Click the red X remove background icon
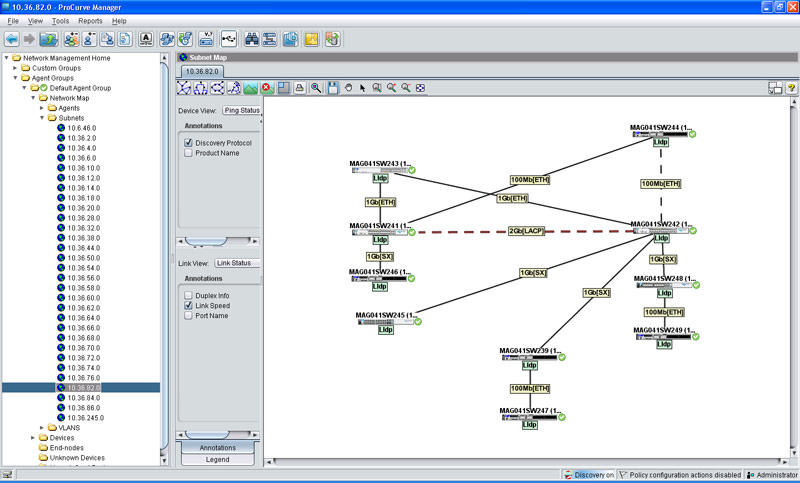Viewport: 800px width, 483px height. point(266,88)
